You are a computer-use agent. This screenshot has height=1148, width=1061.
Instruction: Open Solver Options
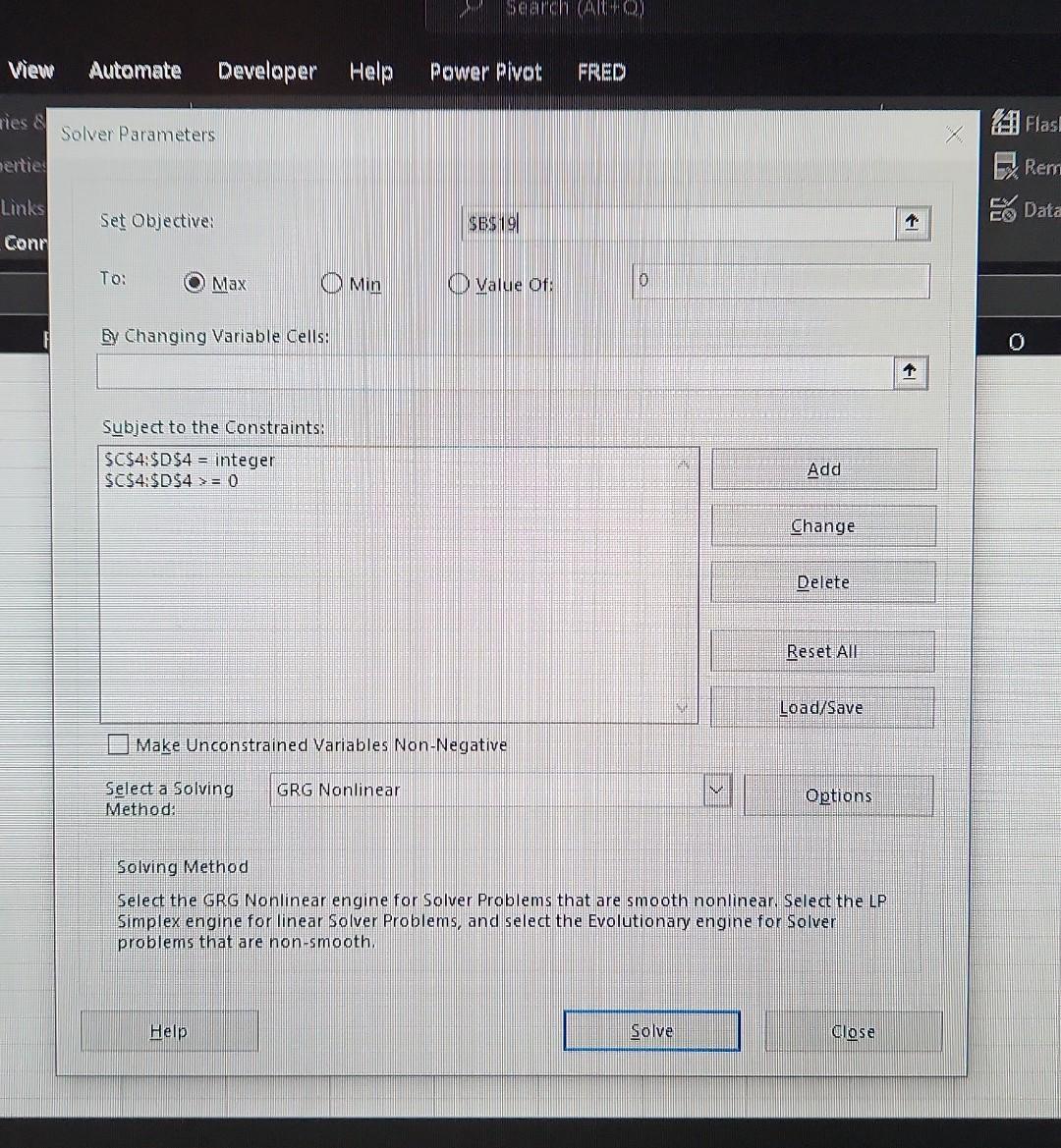tap(838, 795)
